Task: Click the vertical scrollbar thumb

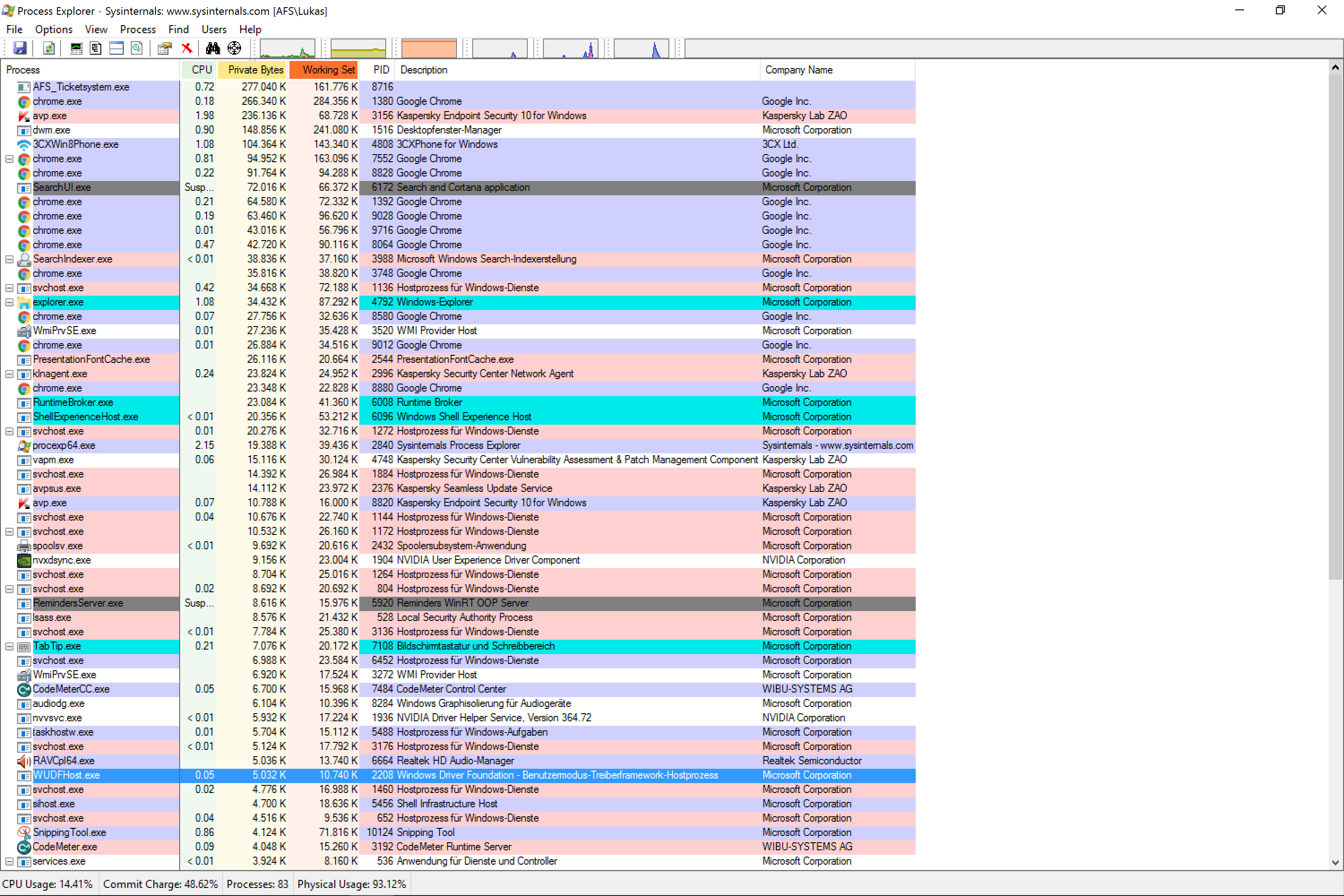Action: tap(1335, 327)
